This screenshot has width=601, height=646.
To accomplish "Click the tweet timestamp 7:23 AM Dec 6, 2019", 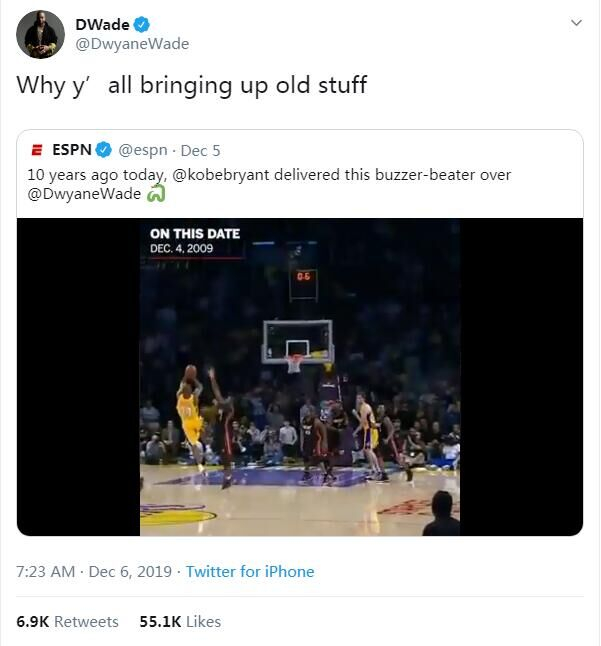I will (x=95, y=572).
